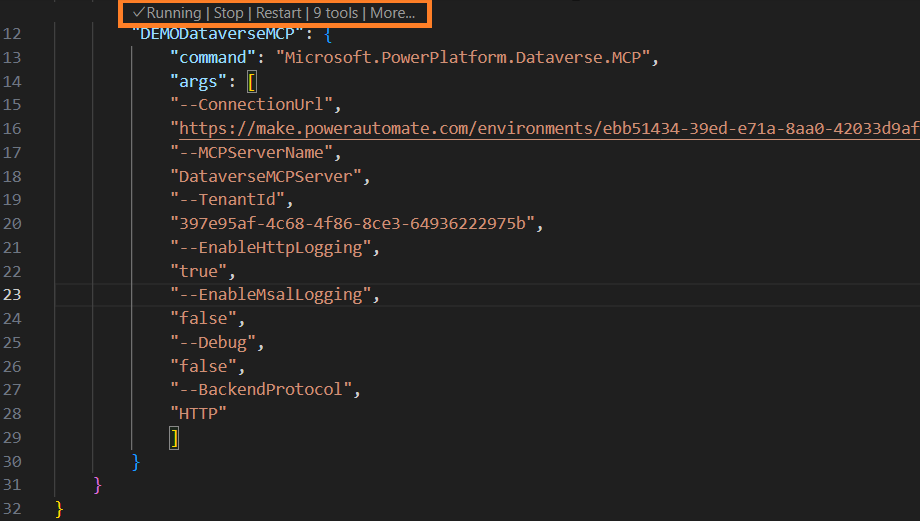Viewport: 920px width, 521px height.
Task: Click the opening bracket after "args"
Action: pos(252,81)
